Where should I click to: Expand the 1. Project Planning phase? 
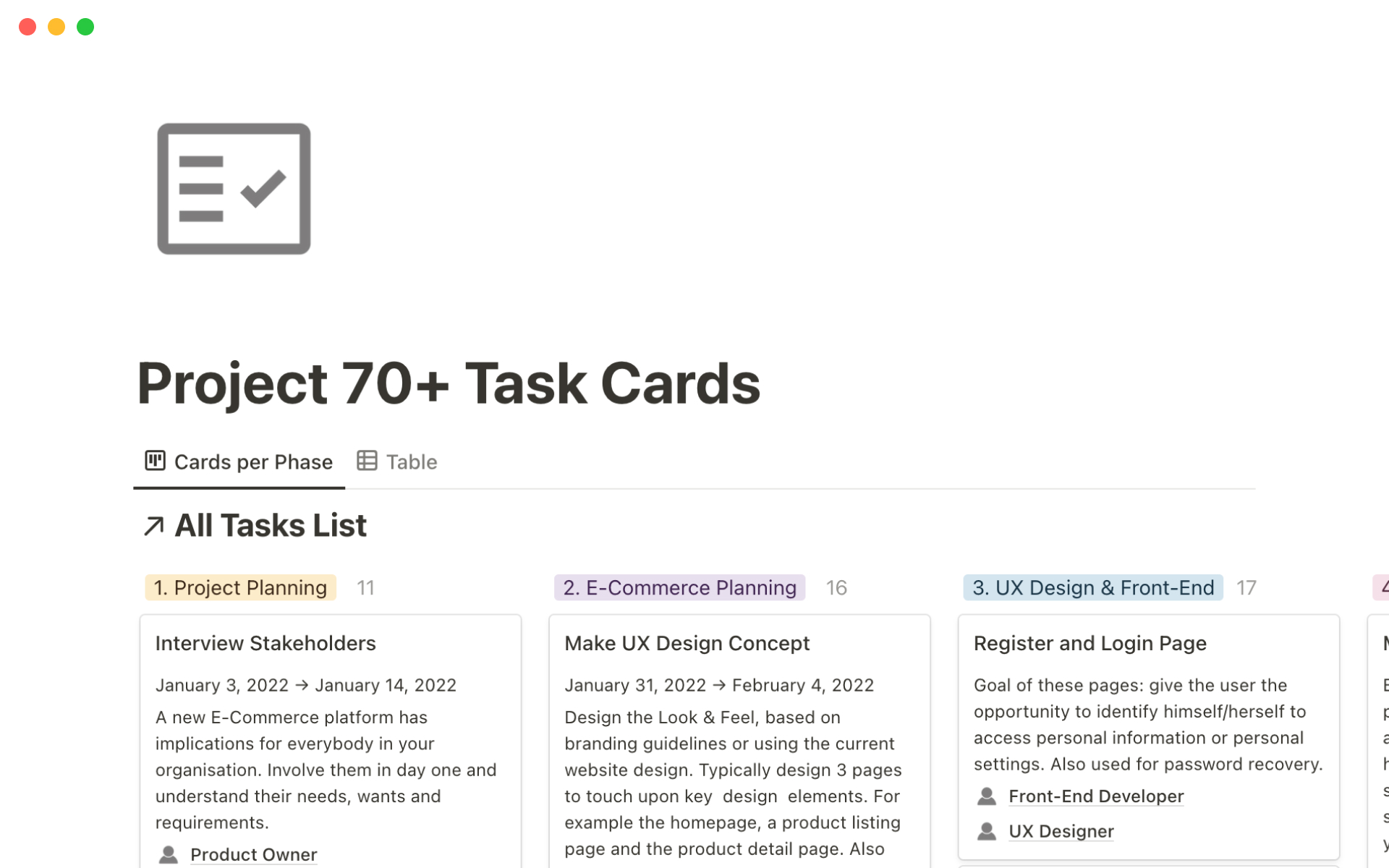click(x=239, y=587)
